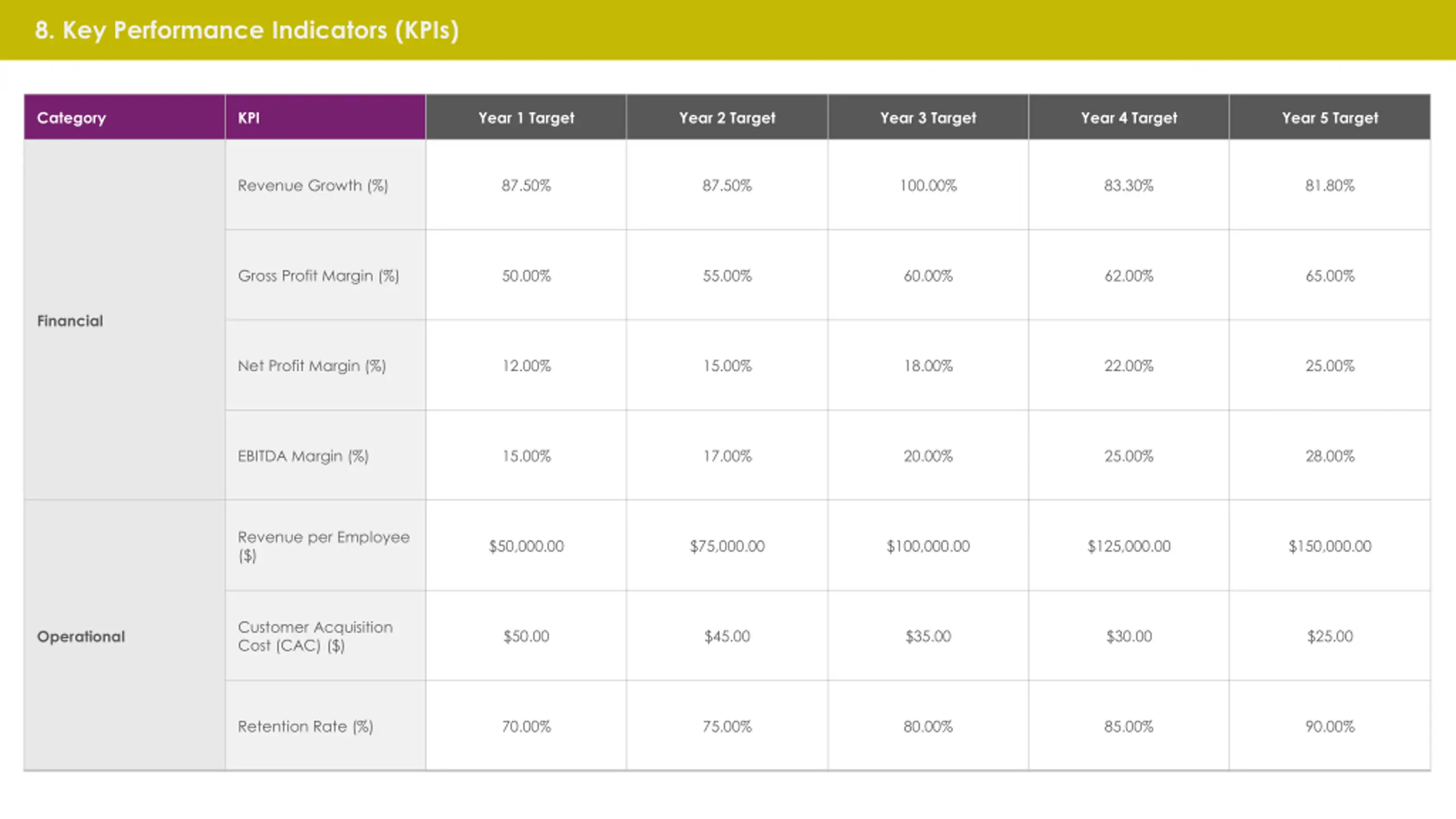This screenshot has width=1456, height=819.
Task: Select EBITDA Margin Year 3 value 20.00%
Action: (928, 456)
